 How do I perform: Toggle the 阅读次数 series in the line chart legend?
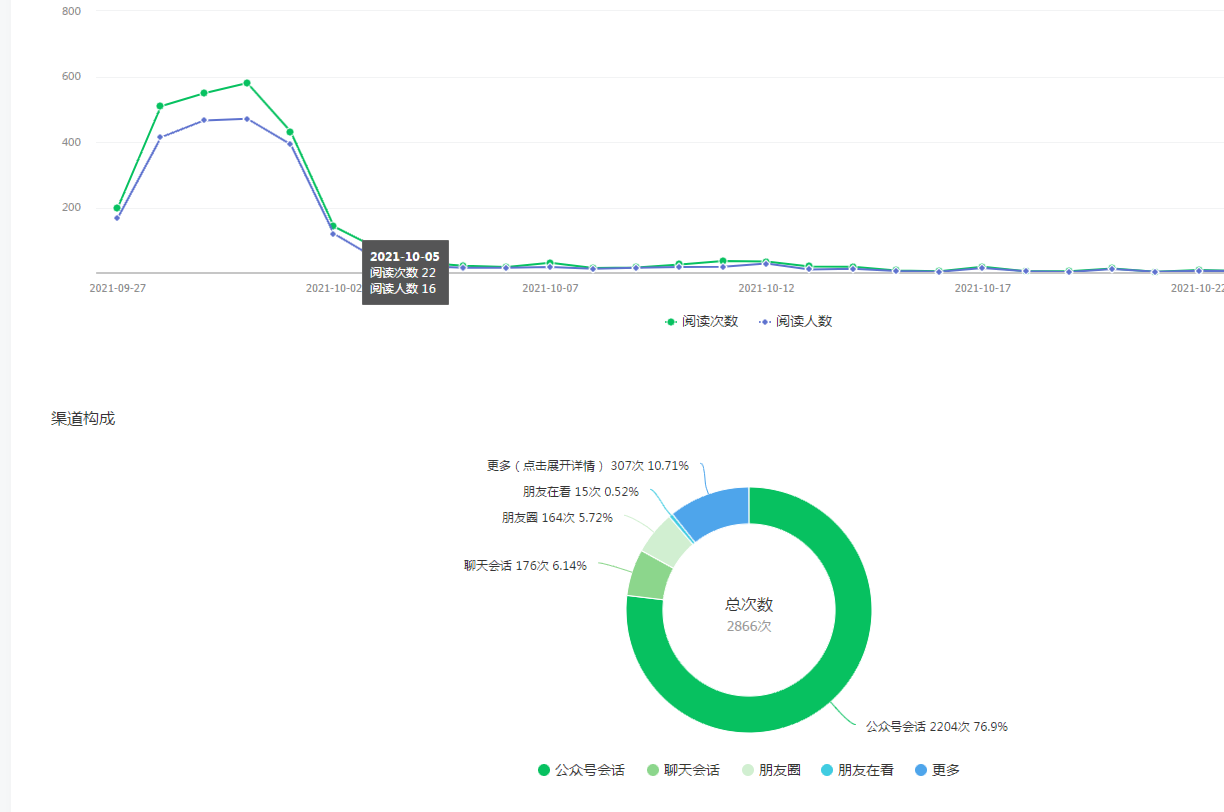702,322
